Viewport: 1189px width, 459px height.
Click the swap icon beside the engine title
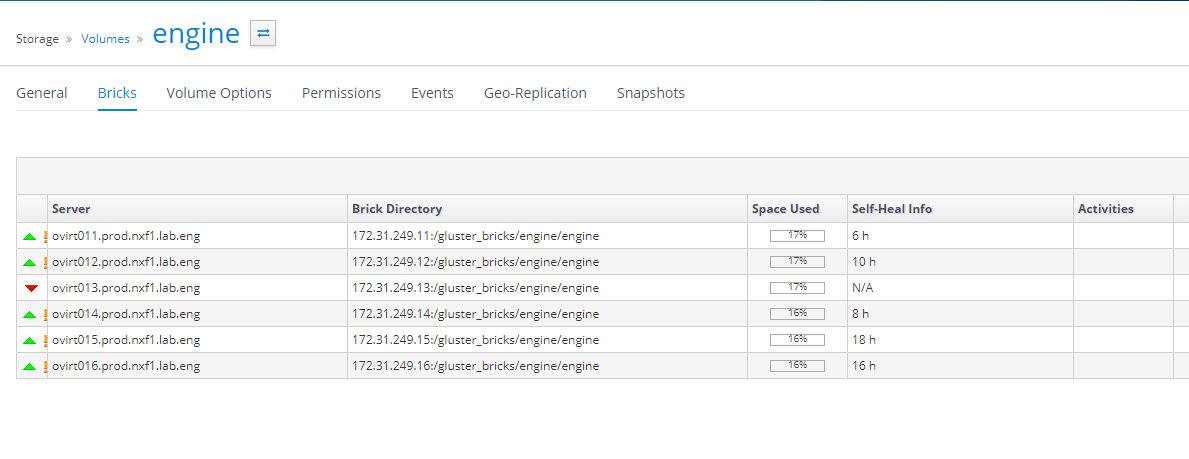pos(262,34)
